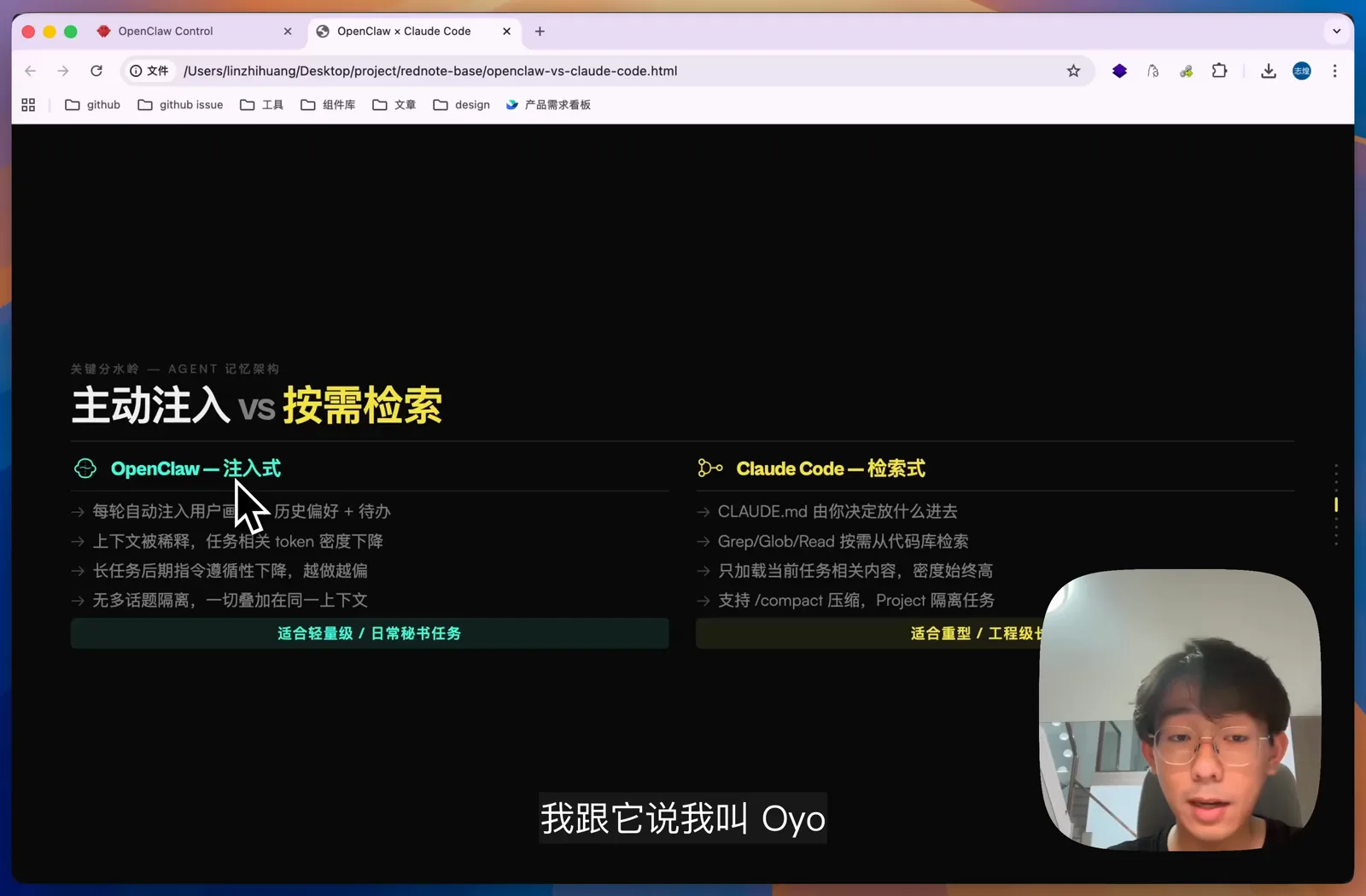Click the line 无多话题隔离，一切叠加在同一上下文
The height and width of the screenshot is (896, 1366).
click(230, 600)
